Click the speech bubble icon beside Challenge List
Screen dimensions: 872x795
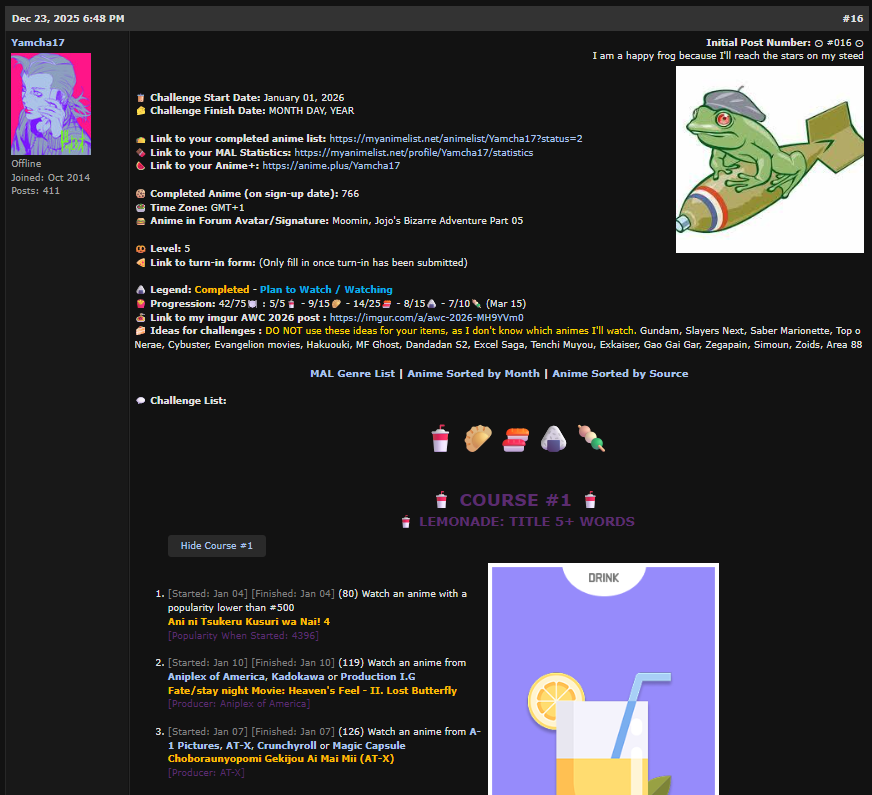(141, 401)
